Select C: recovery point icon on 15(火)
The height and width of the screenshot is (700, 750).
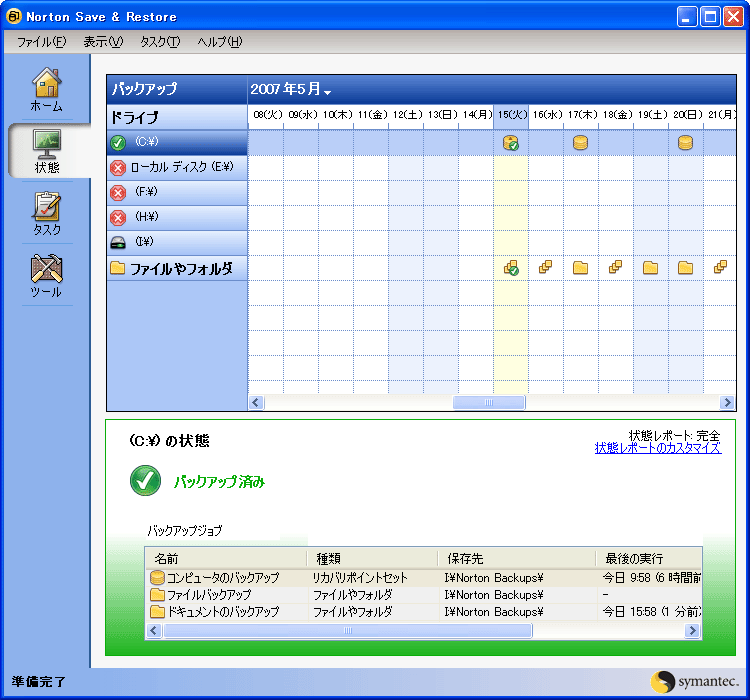tap(511, 143)
